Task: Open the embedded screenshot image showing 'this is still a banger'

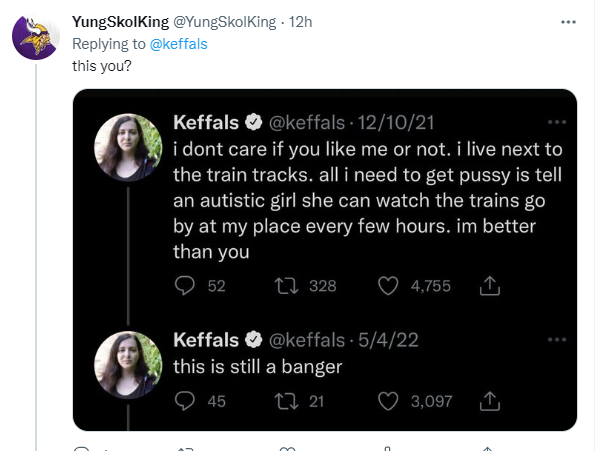Action: coord(325,260)
